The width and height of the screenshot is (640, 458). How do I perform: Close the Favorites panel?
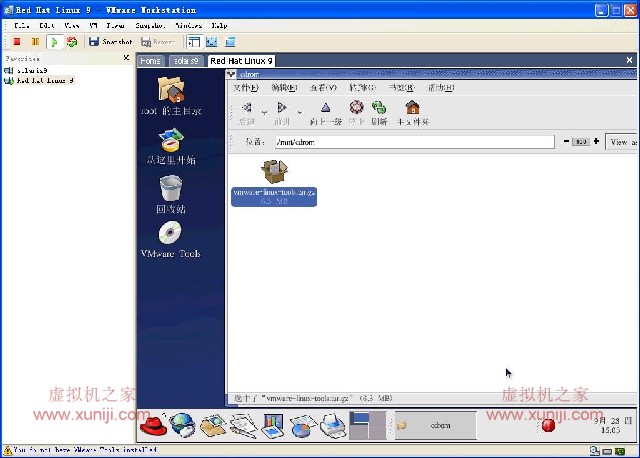(x=126, y=58)
